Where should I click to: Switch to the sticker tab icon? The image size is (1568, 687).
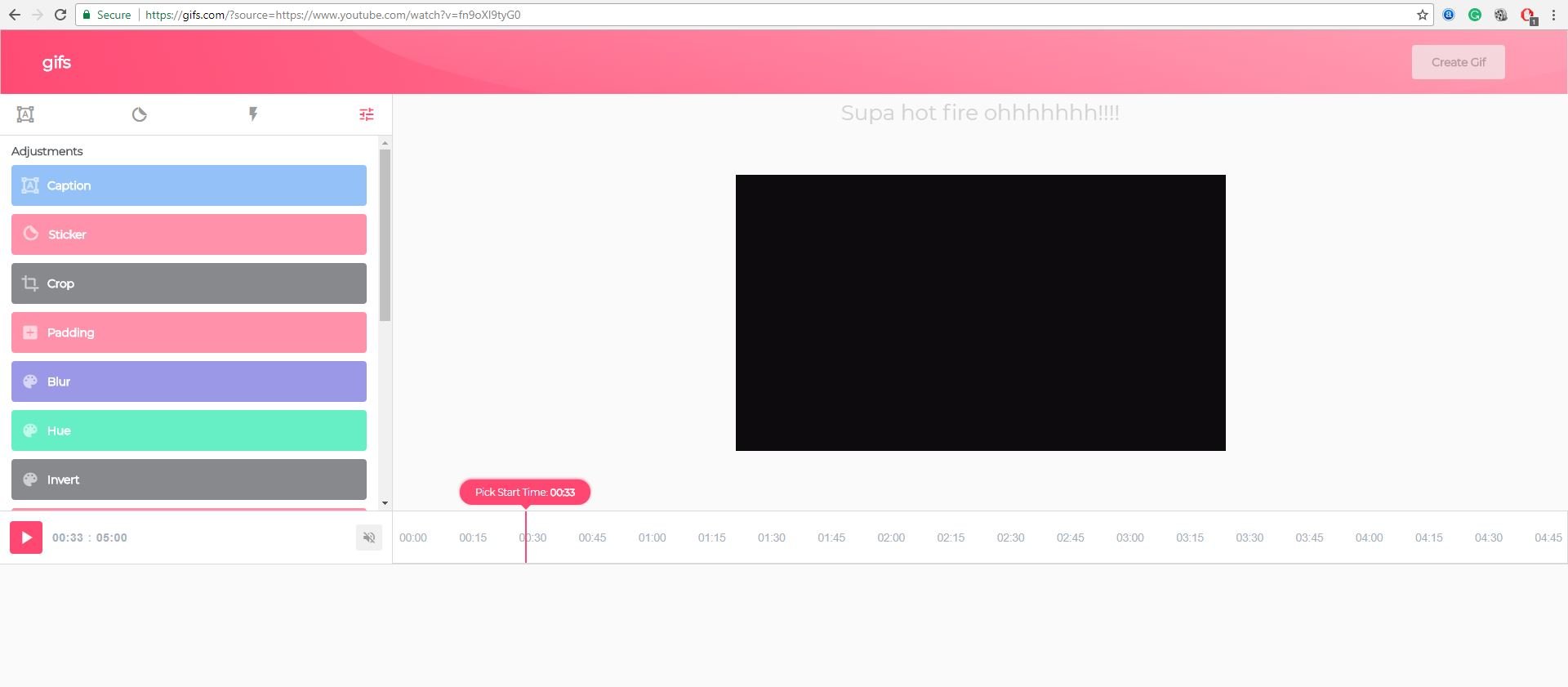click(x=139, y=114)
